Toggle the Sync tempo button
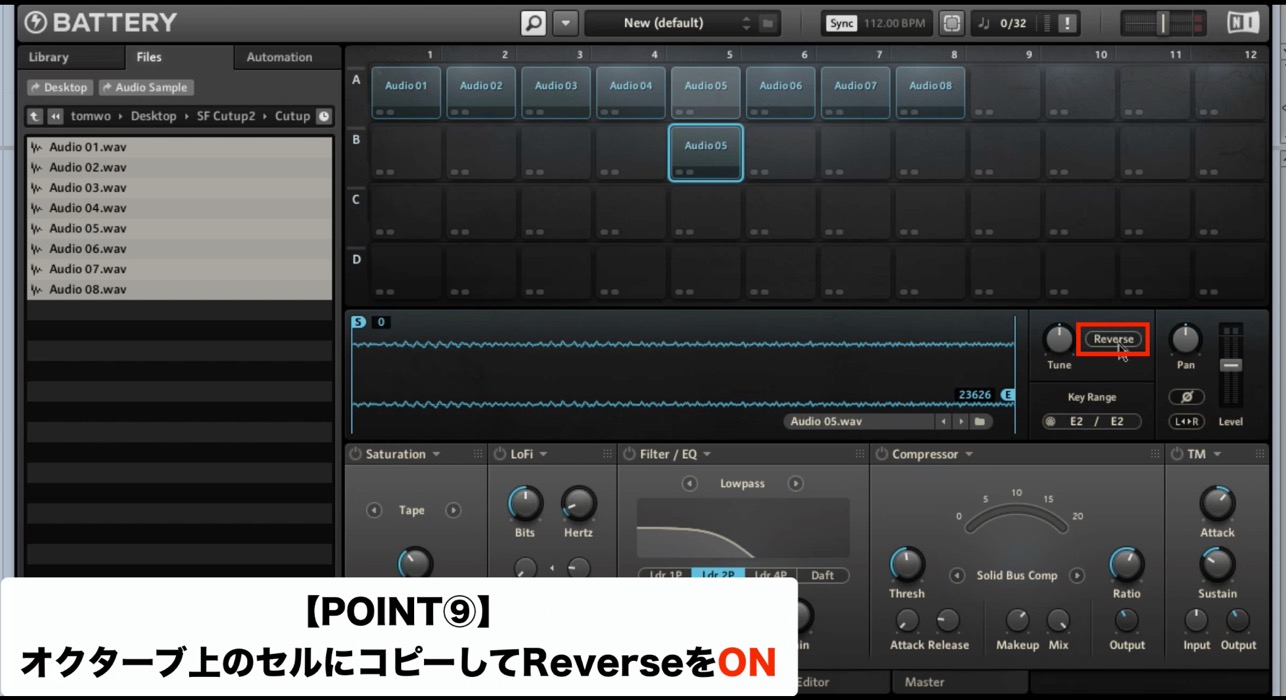This screenshot has width=1286, height=700. [x=842, y=22]
